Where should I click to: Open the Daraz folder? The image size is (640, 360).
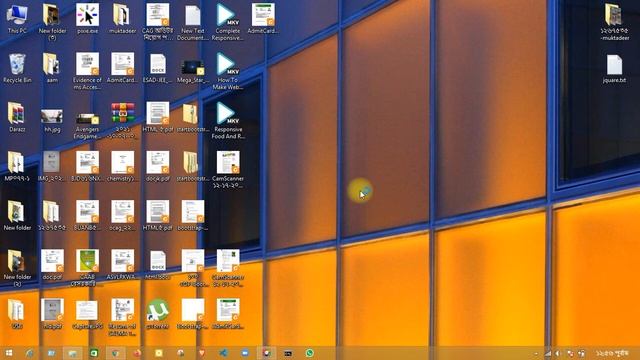coord(17,118)
